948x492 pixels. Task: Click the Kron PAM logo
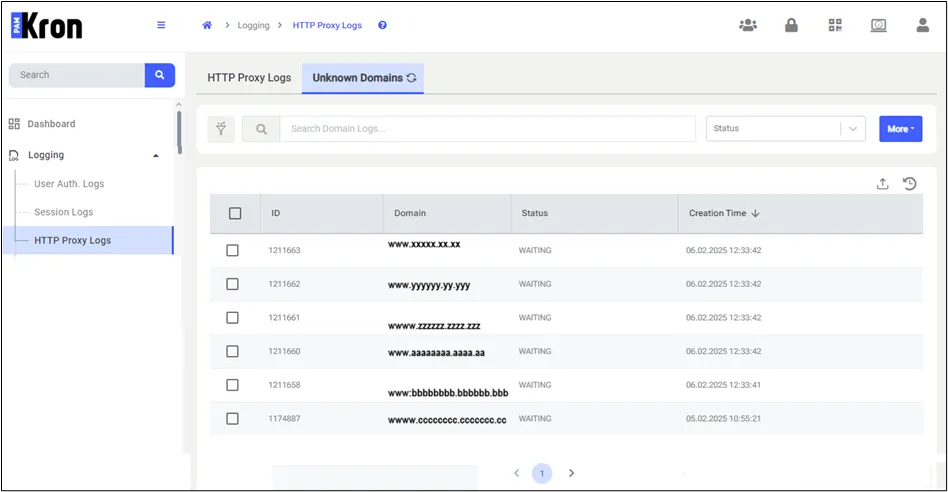pos(47,25)
